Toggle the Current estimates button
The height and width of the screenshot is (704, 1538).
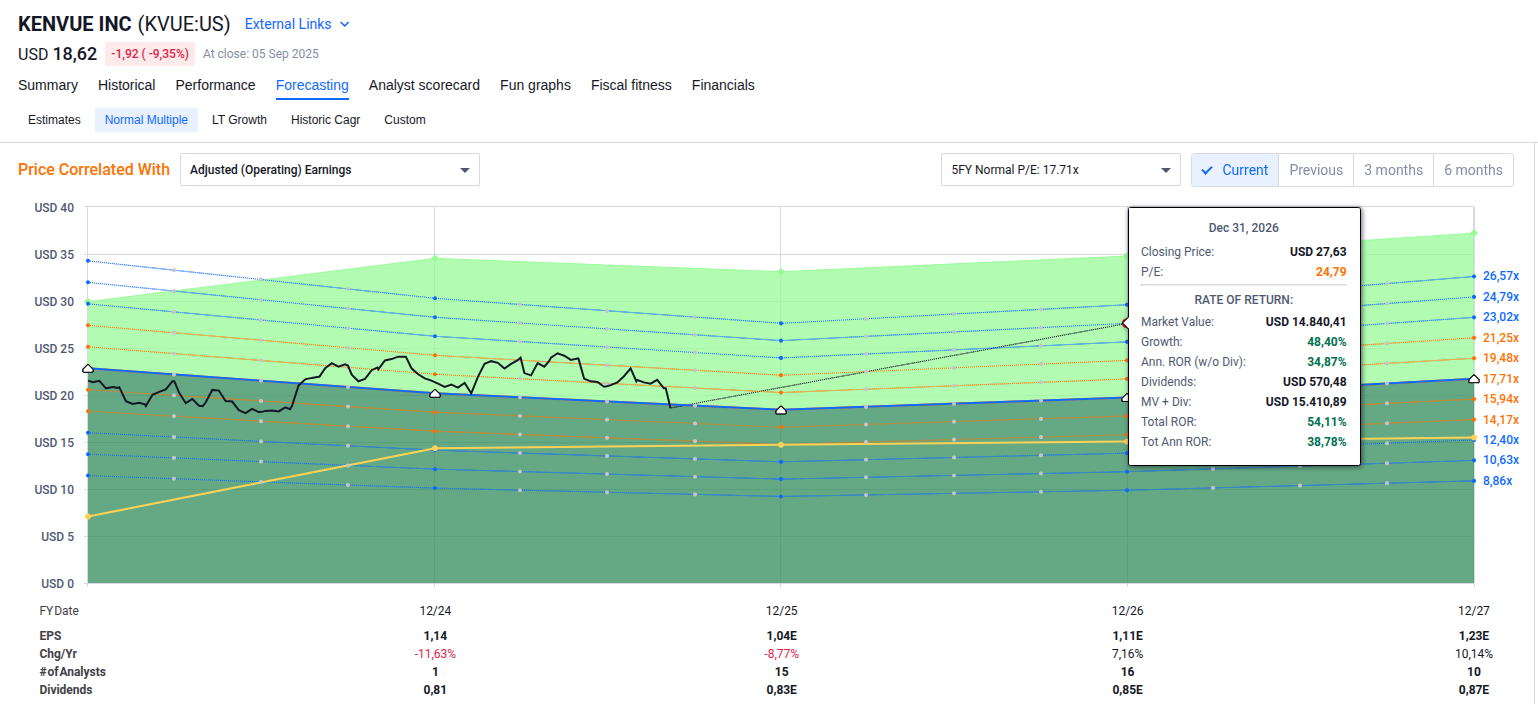pyautogui.click(x=1235, y=170)
